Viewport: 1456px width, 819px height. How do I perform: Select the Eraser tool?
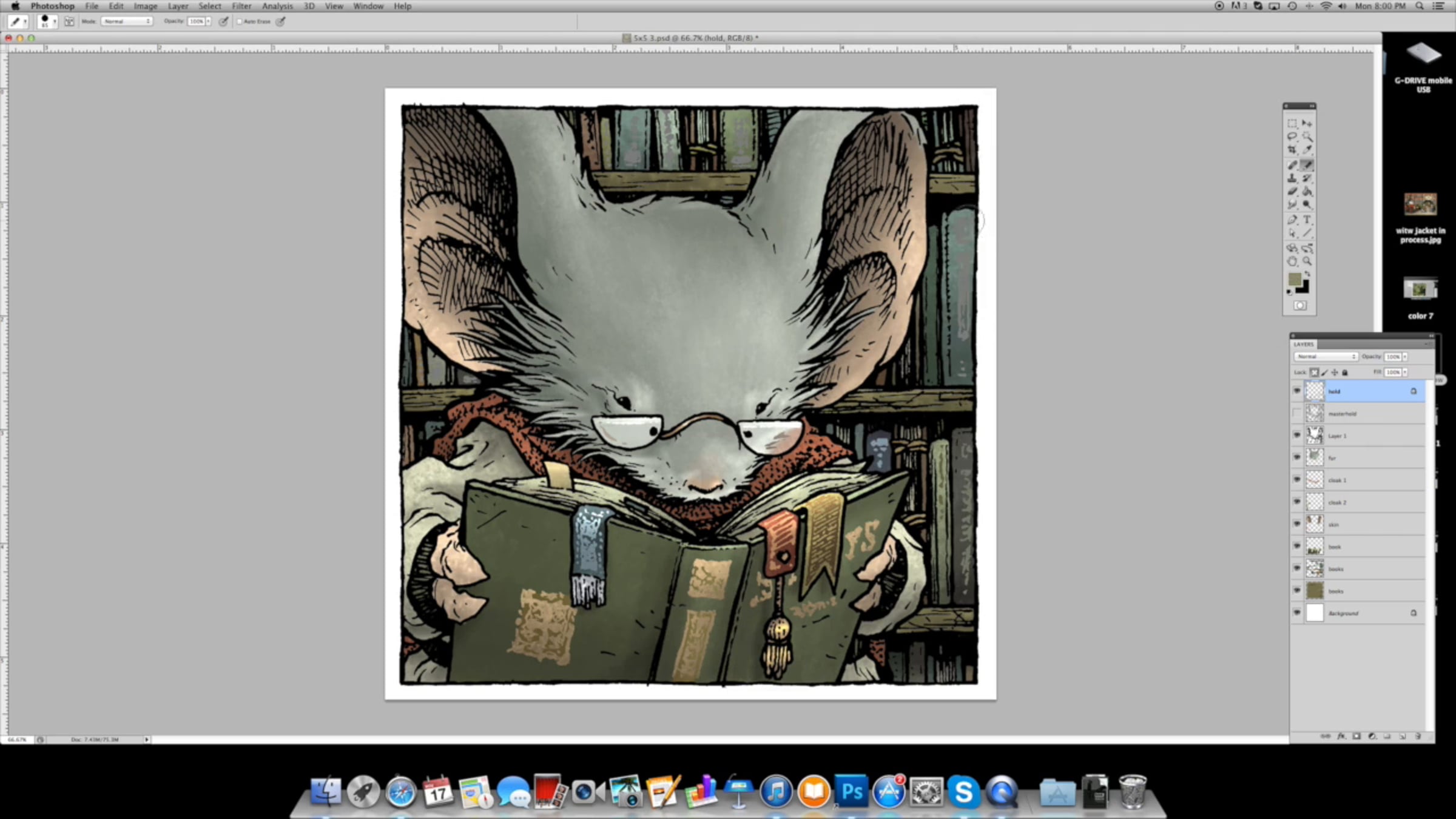[1292, 192]
